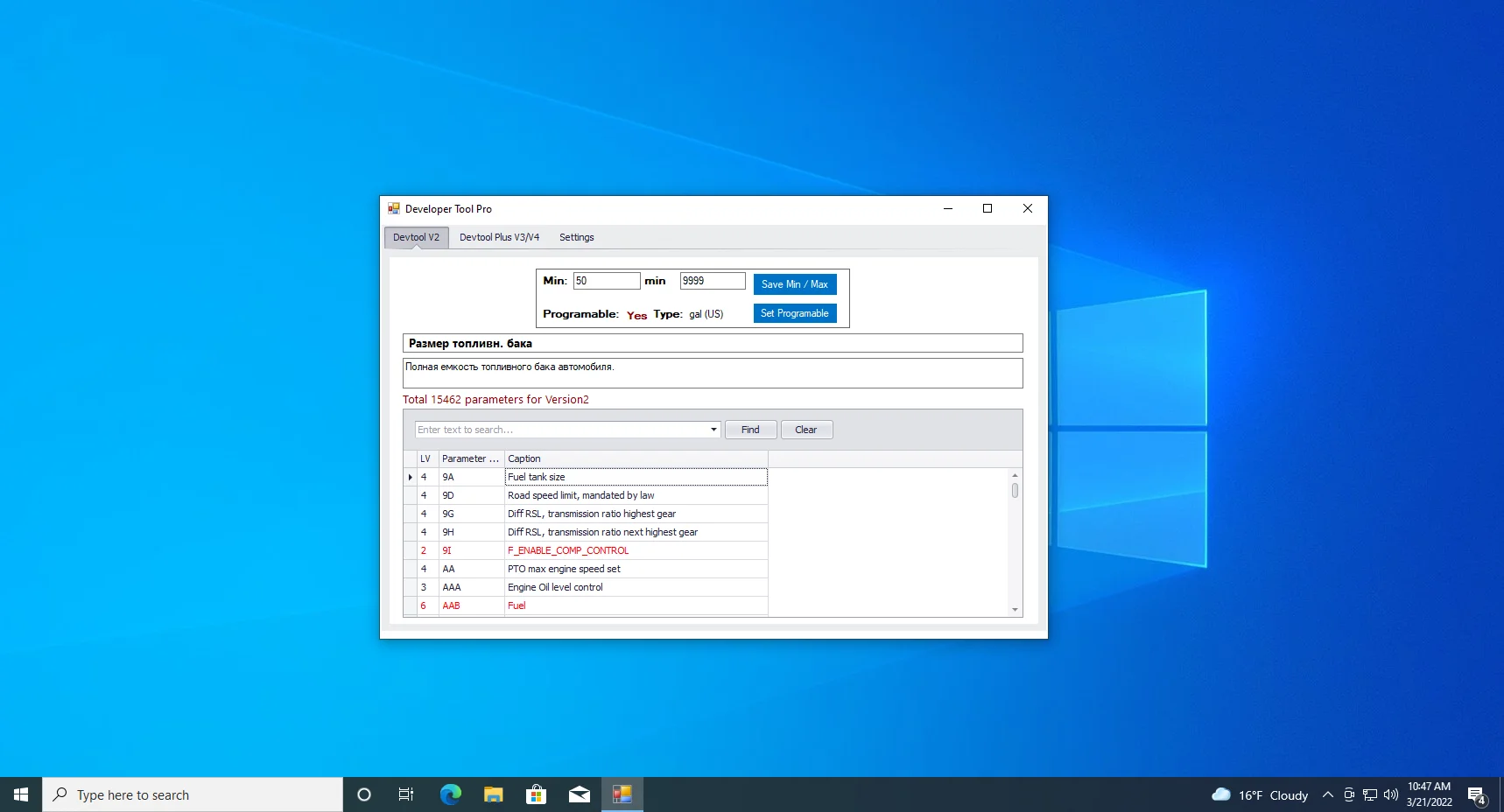Click the Windows taskbar search box
The width and height of the screenshot is (1504, 812).
(x=193, y=794)
